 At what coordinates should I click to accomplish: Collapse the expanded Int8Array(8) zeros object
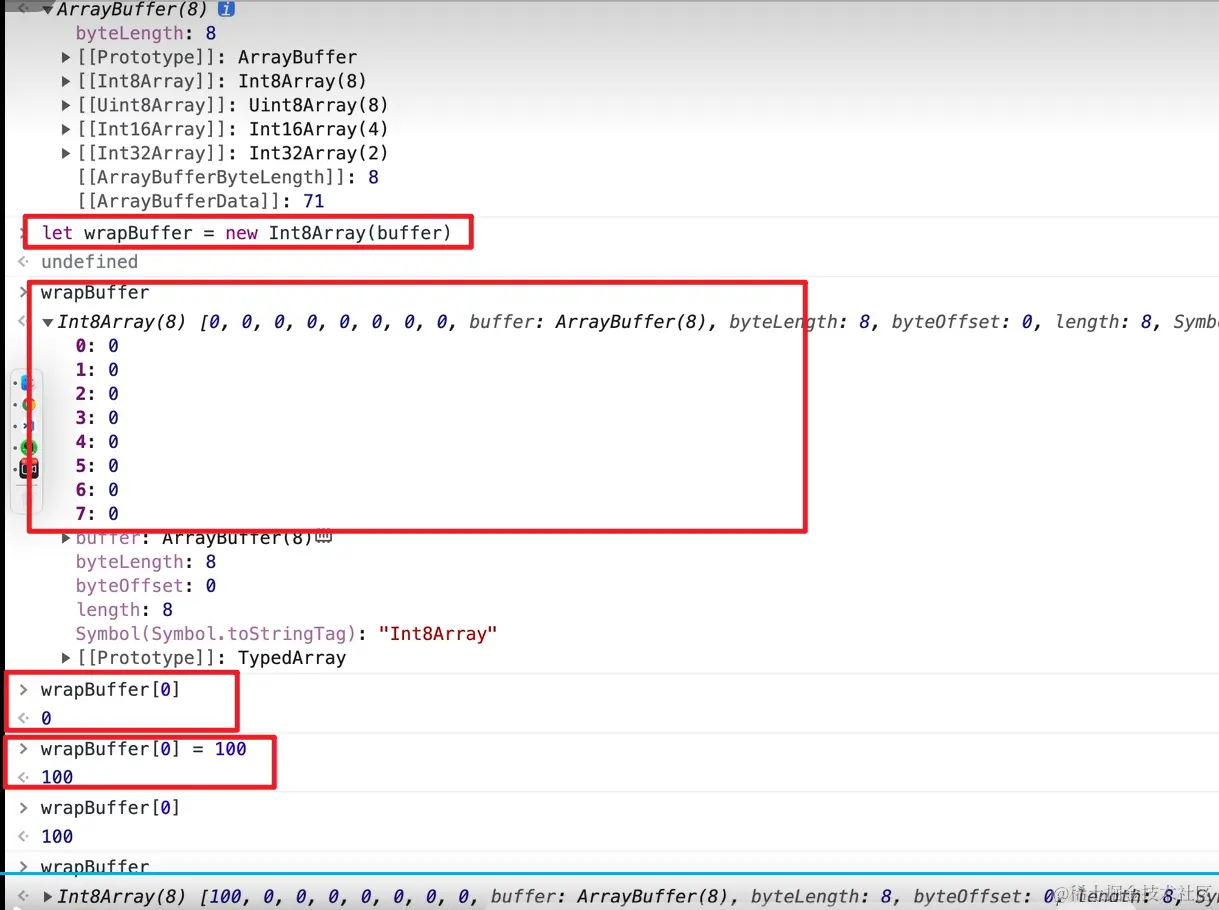[48, 322]
